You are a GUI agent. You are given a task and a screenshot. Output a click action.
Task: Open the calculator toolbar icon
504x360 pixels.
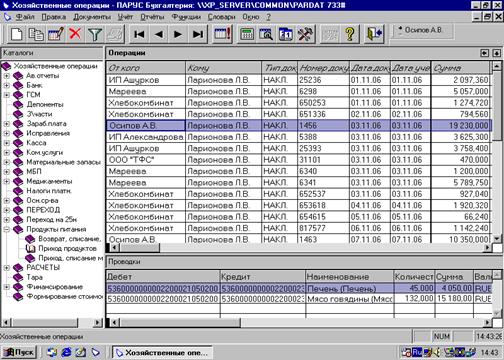click(247, 34)
